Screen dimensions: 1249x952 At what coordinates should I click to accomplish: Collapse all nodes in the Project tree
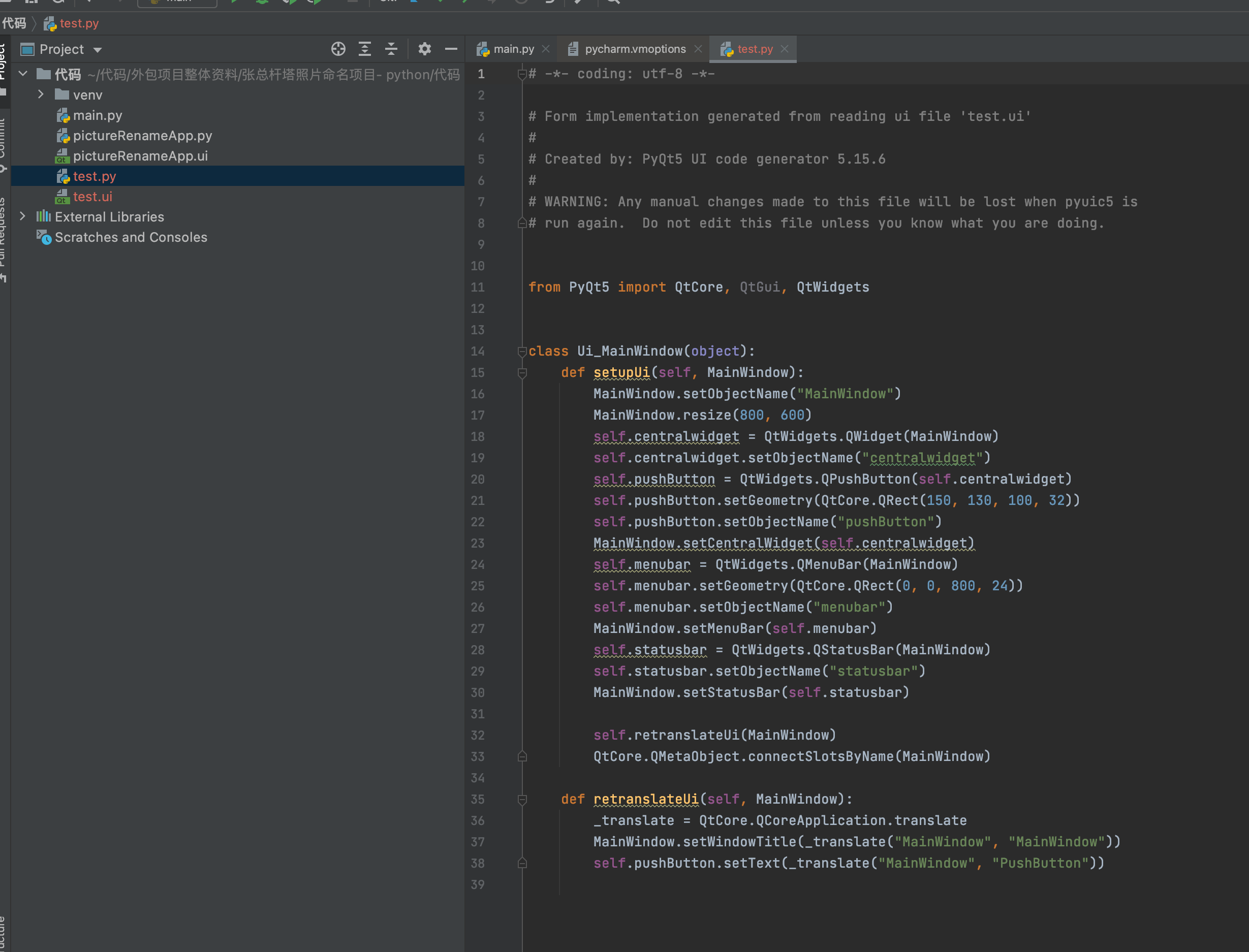[391, 49]
